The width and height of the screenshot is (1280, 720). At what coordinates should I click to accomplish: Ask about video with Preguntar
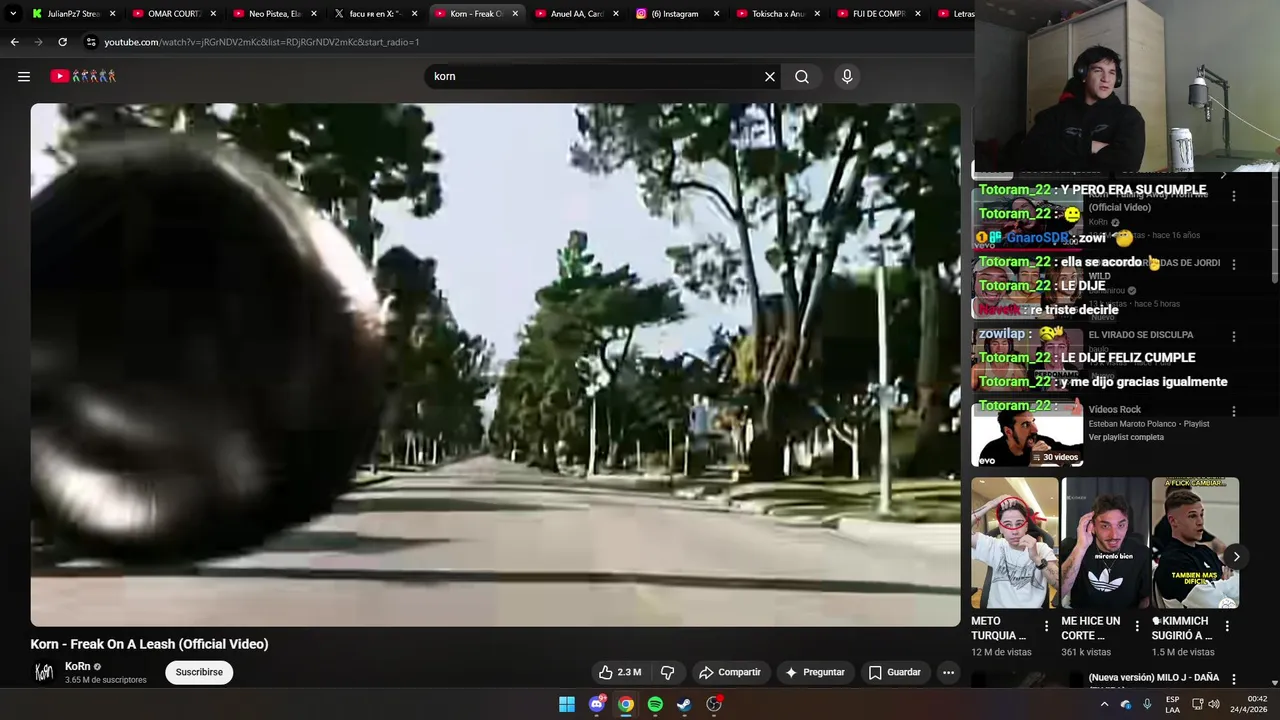tap(816, 672)
